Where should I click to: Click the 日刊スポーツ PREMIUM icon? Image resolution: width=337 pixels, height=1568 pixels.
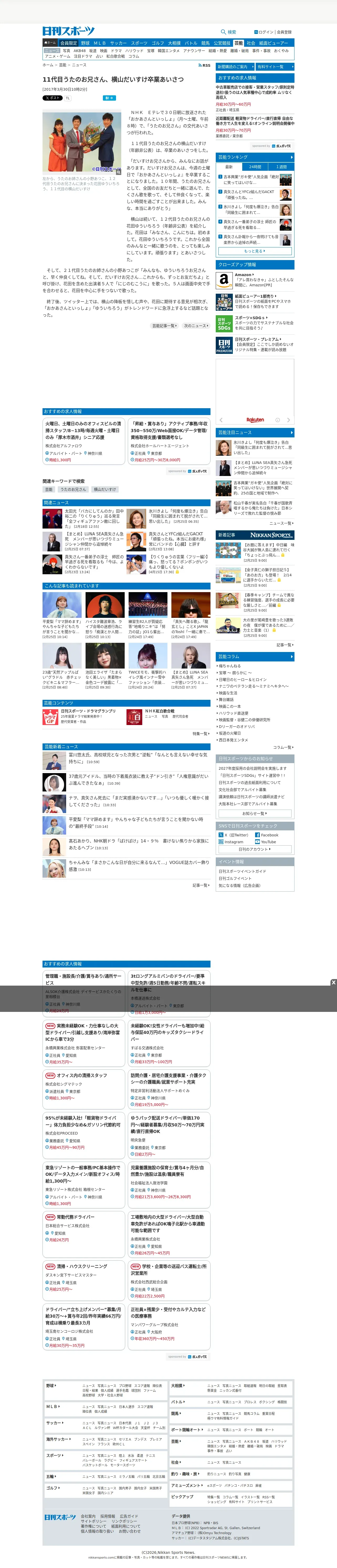[x=224, y=346]
